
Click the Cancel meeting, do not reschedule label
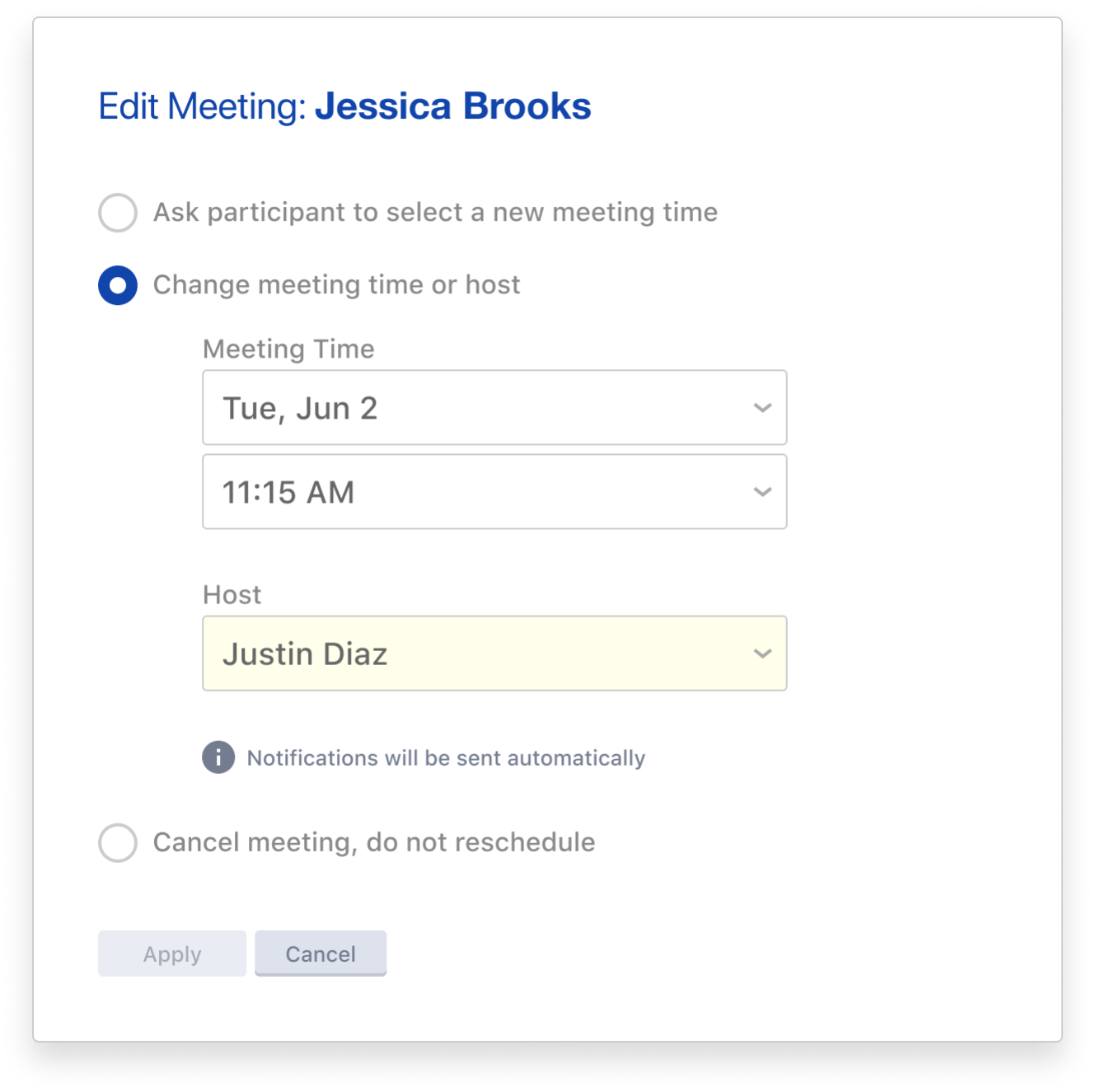click(374, 842)
